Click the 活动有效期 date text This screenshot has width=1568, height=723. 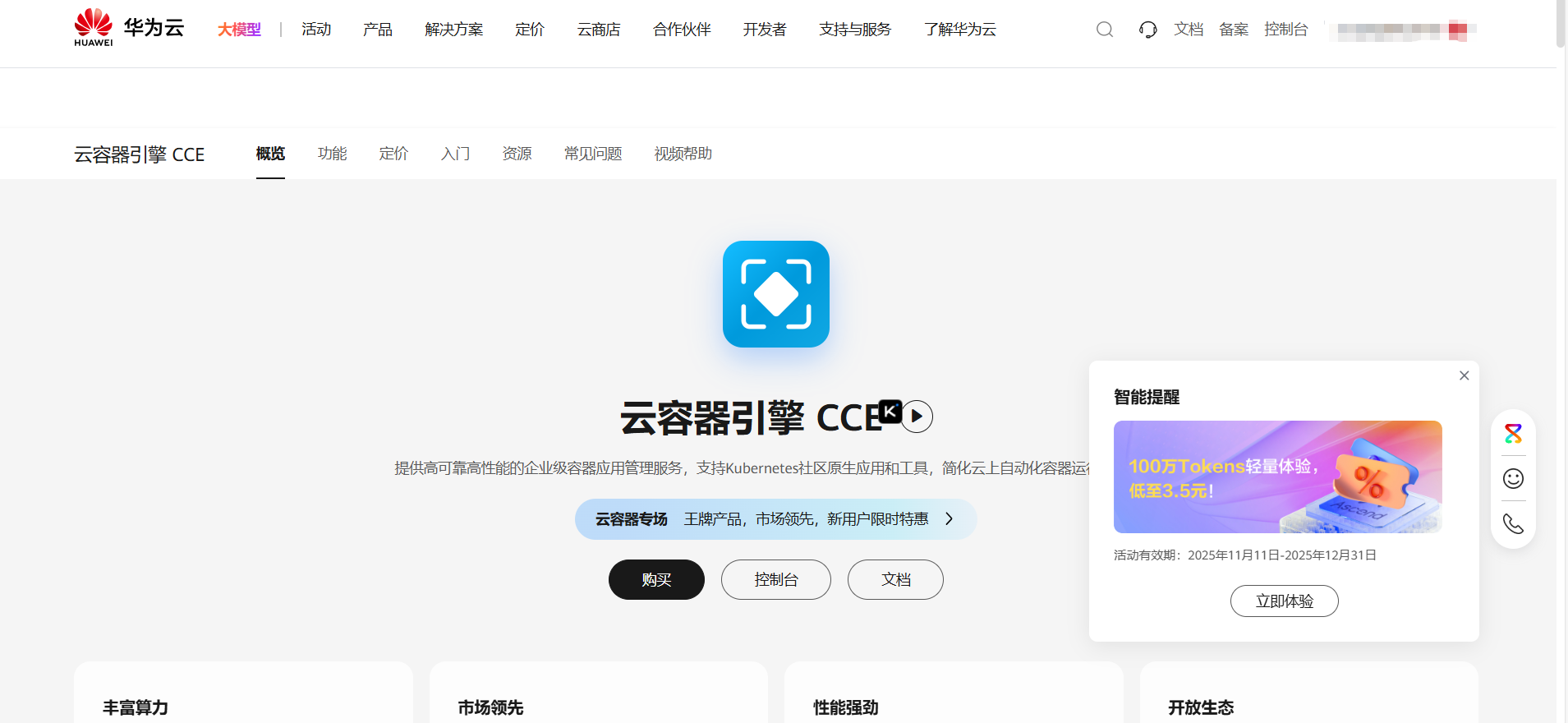point(1245,555)
